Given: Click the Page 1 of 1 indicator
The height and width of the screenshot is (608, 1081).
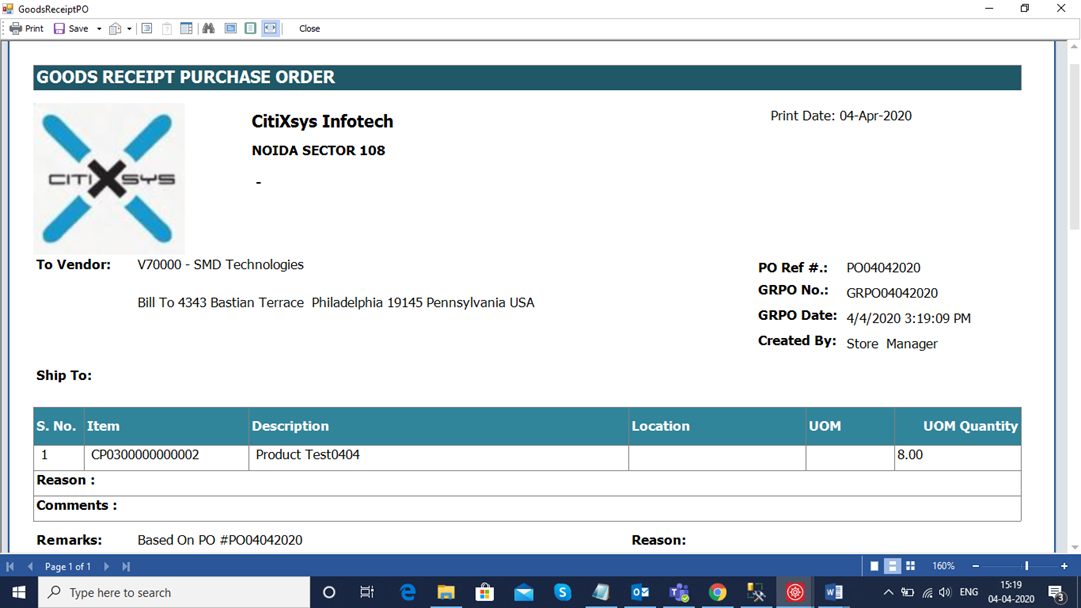Looking at the screenshot, I should pyautogui.click(x=68, y=567).
